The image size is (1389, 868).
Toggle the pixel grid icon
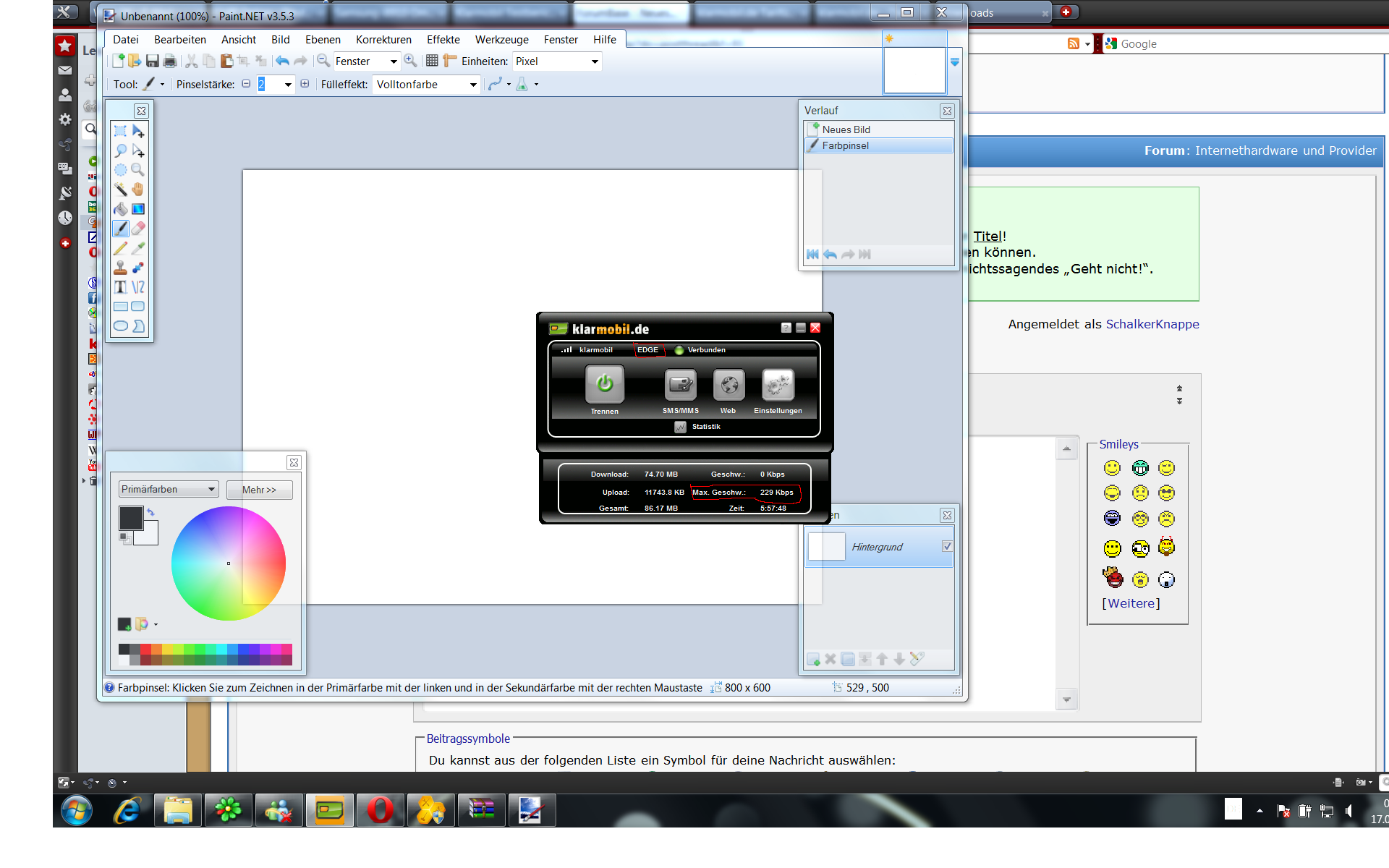432,61
